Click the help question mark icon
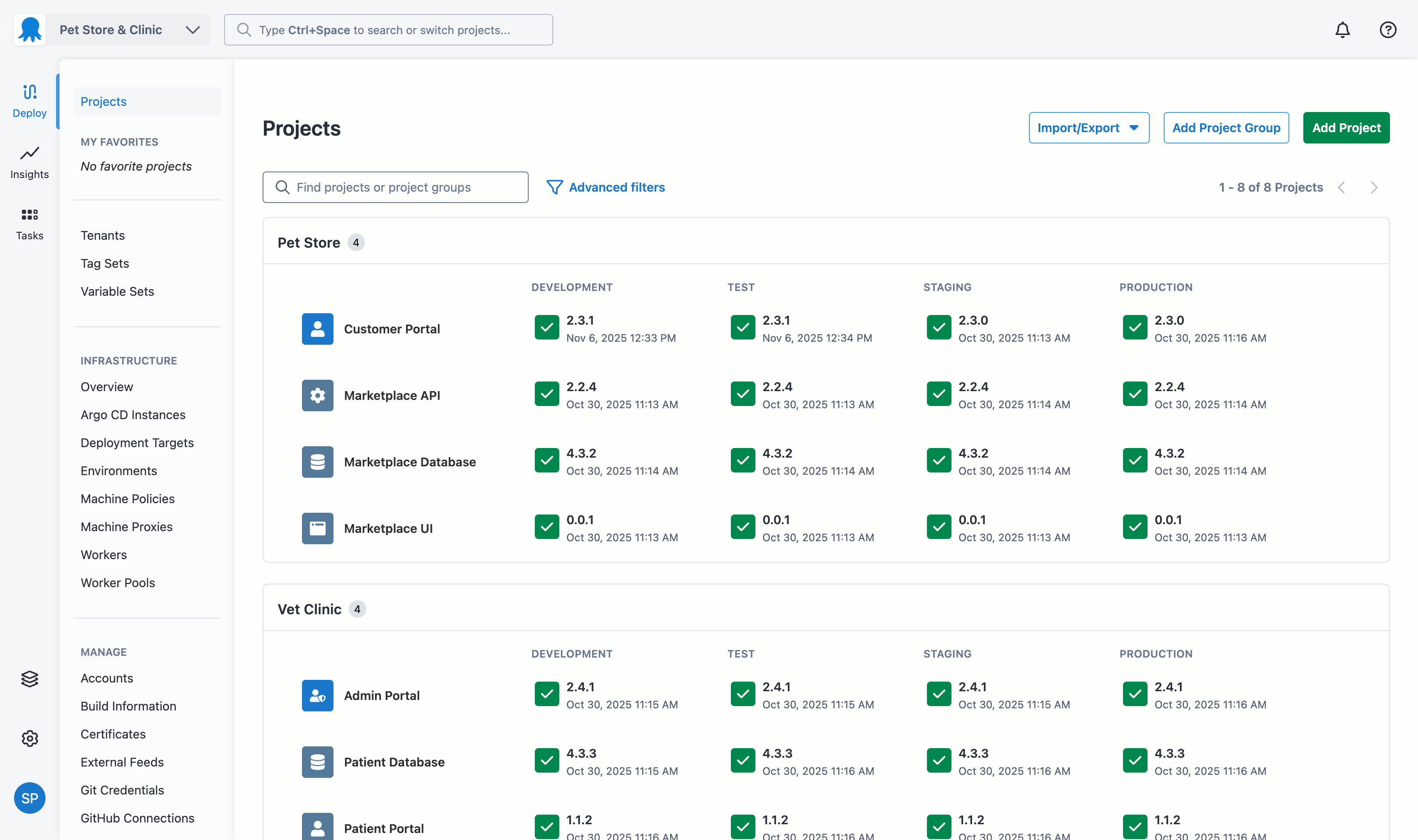Viewport: 1418px width, 840px height. click(x=1387, y=30)
